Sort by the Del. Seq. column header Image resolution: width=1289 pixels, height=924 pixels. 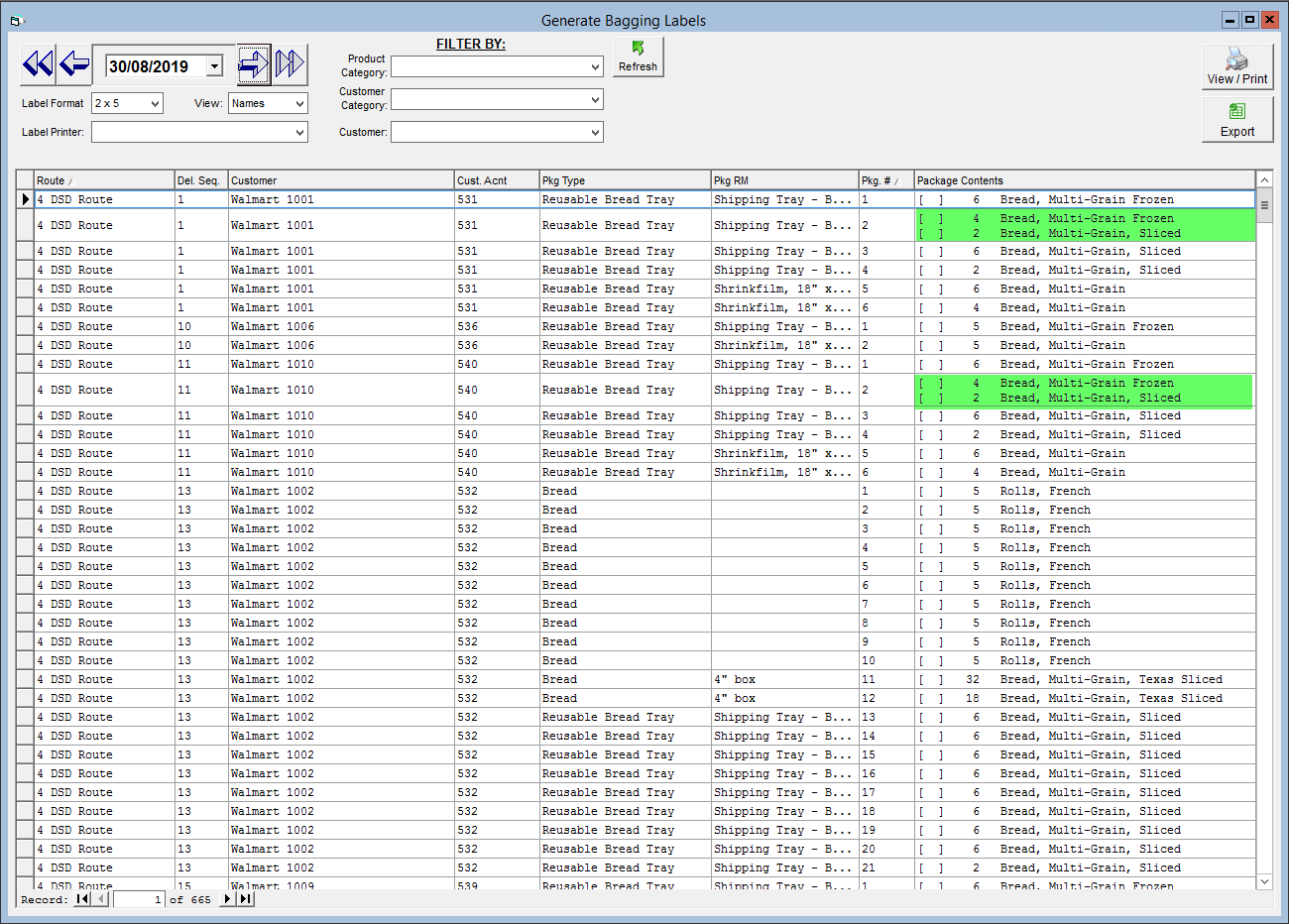tap(201, 180)
